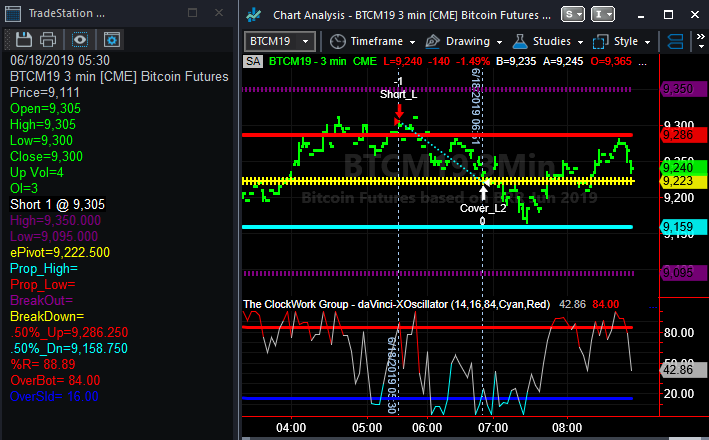Expand the BTCM19 symbol box arrow
Viewport: 709px width, 440px height.
pyautogui.click(x=306, y=42)
